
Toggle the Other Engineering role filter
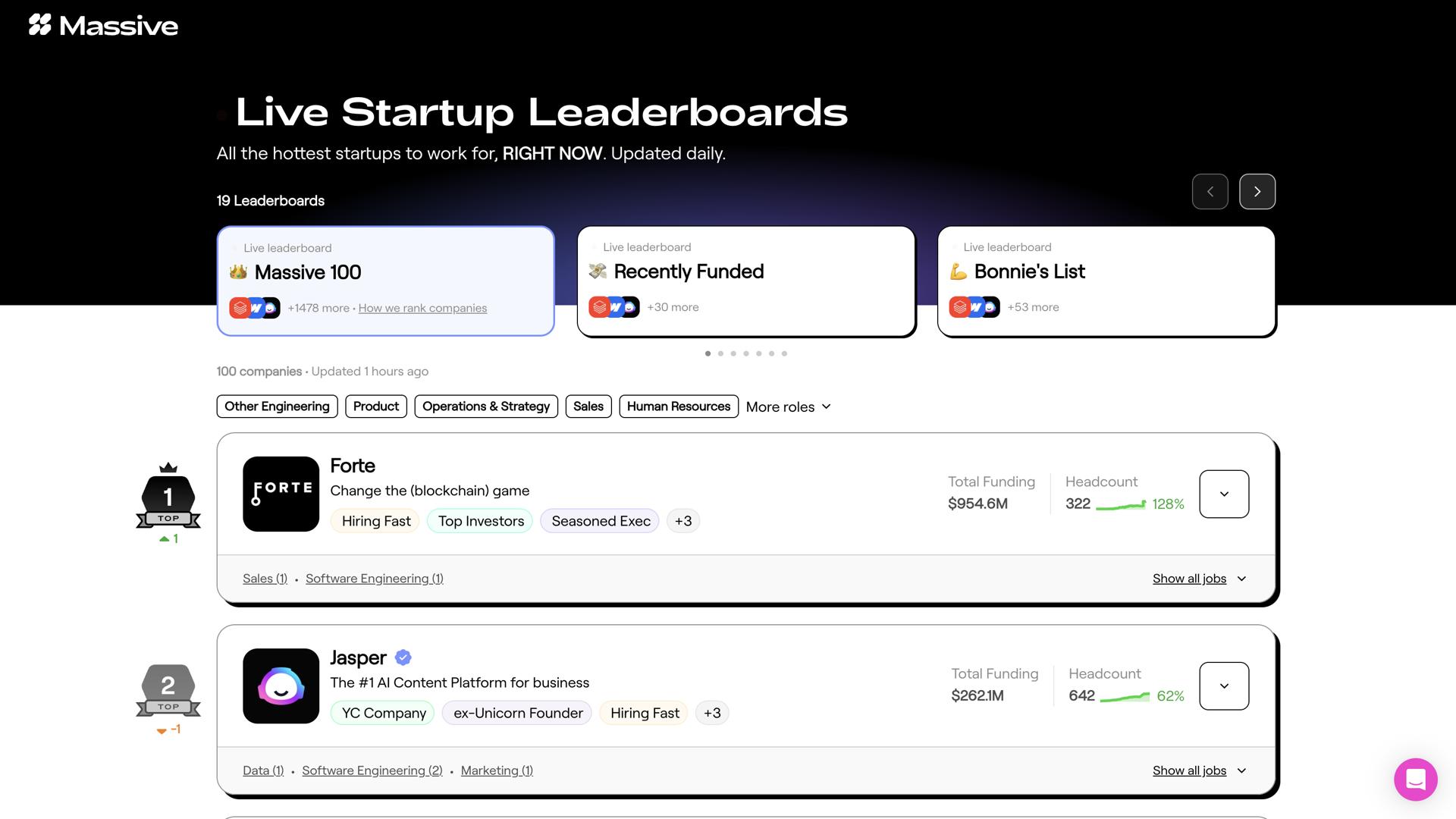[277, 406]
